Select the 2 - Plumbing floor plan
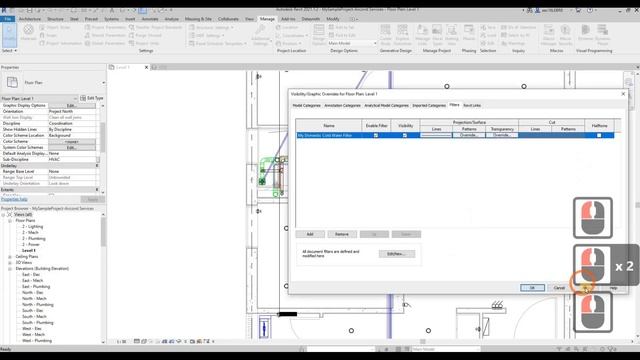The height and width of the screenshot is (360, 640). (33, 238)
